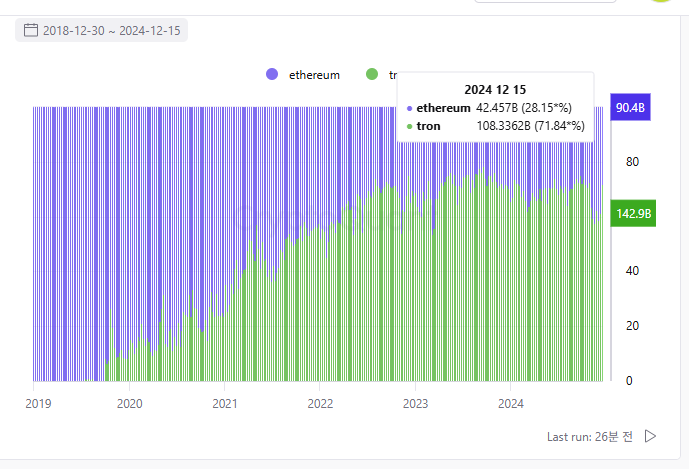Click the calendar icon beside the date range
Image resolution: width=689 pixels, height=469 pixels.
click(x=31, y=30)
